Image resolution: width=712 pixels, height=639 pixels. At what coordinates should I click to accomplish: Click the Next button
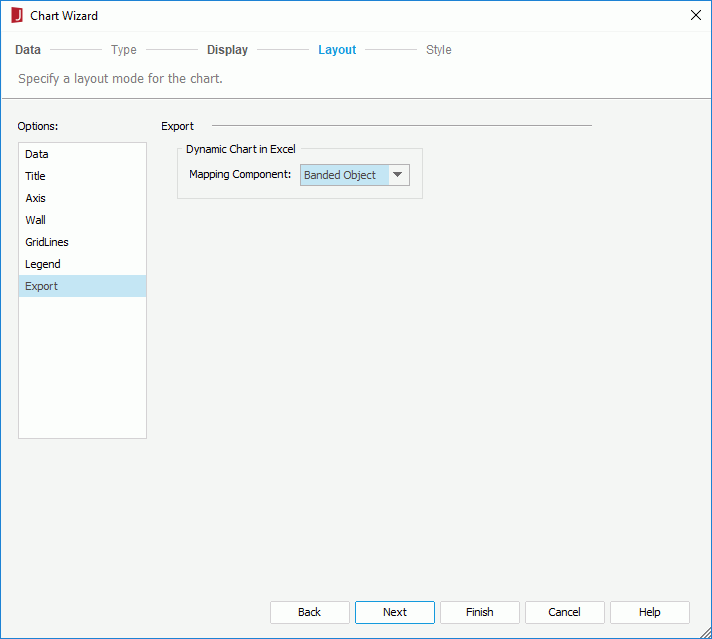coord(395,612)
